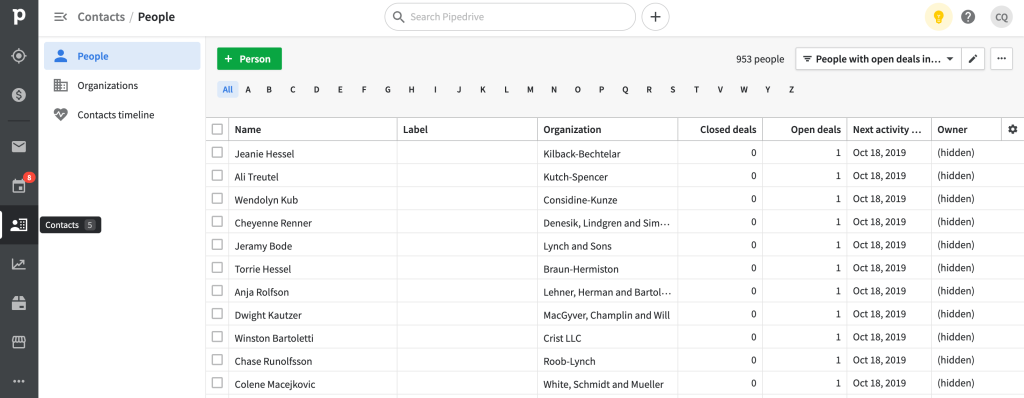Sort by Next activity column header
The image size is (1024, 398).
click(889, 129)
